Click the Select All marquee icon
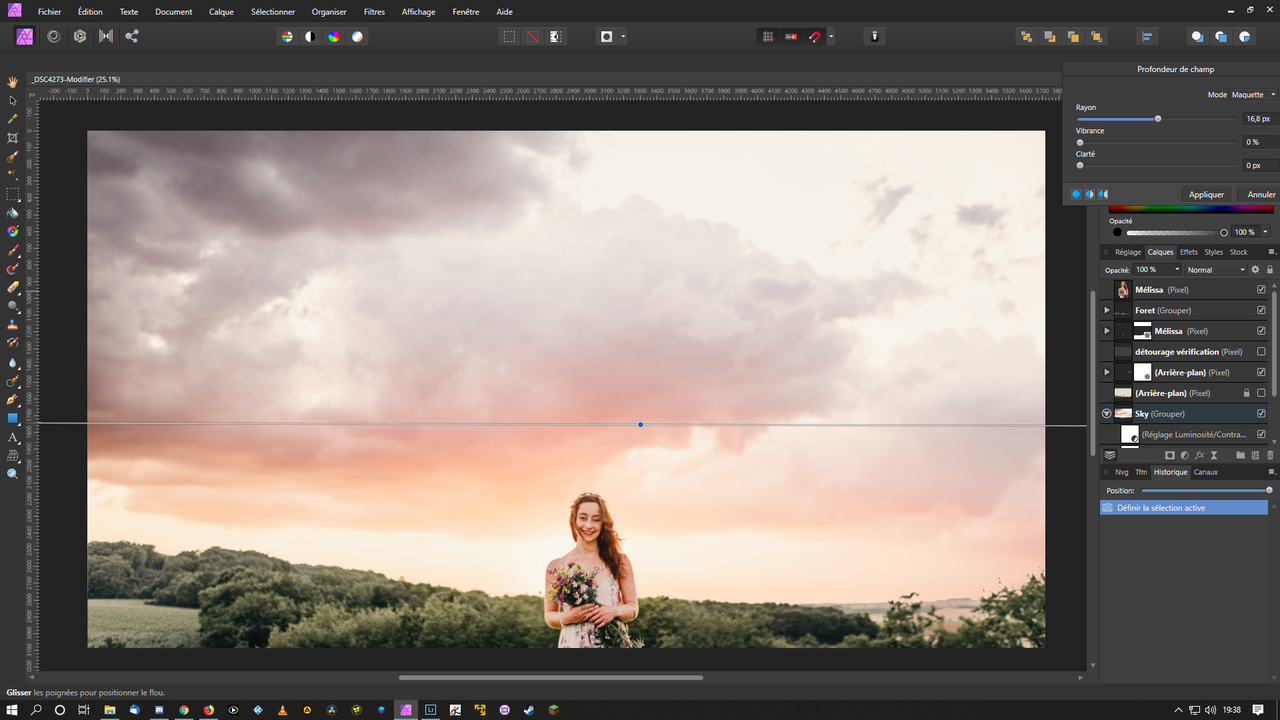 [509, 36]
